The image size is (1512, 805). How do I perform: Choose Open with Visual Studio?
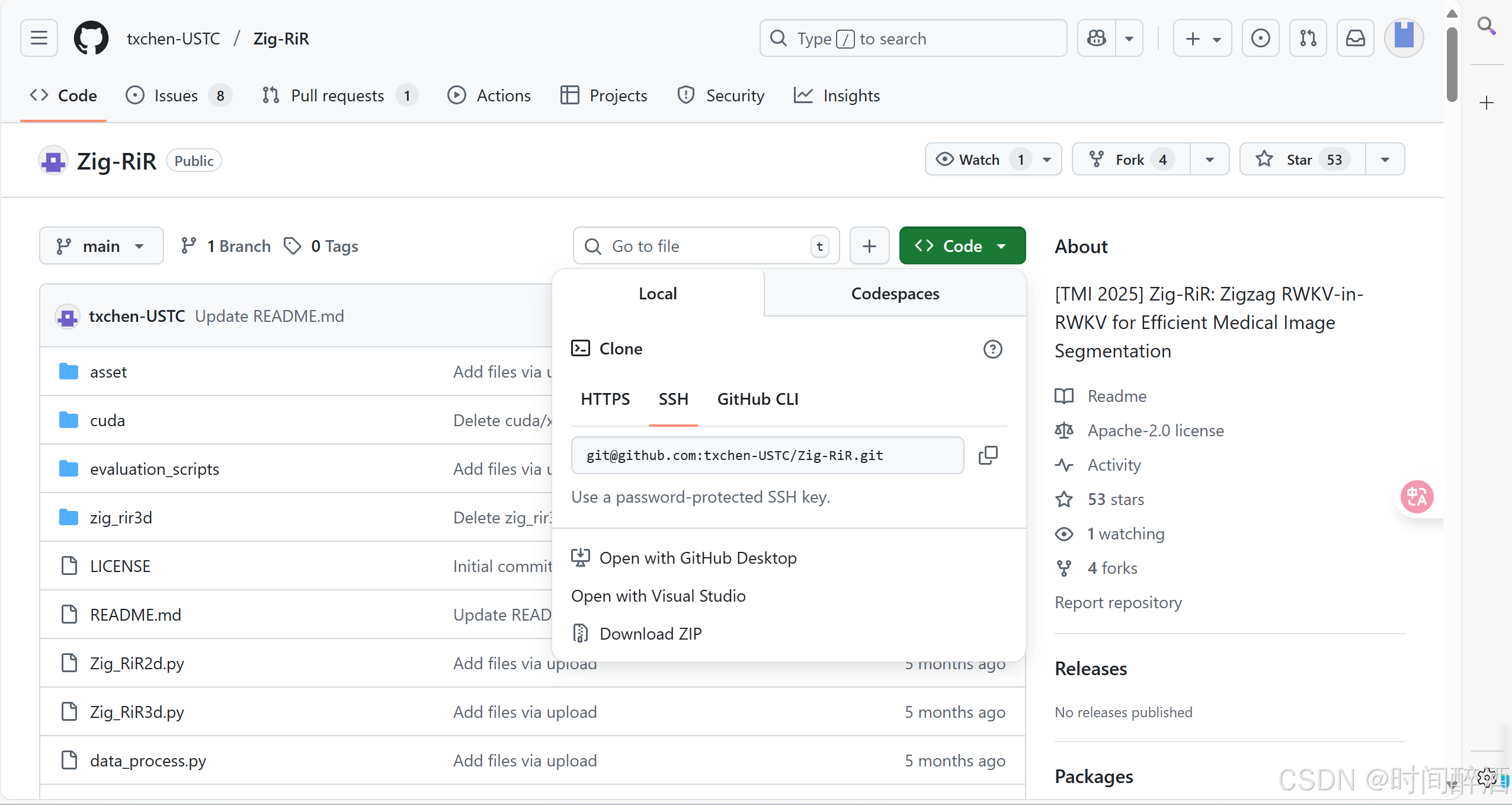658,596
